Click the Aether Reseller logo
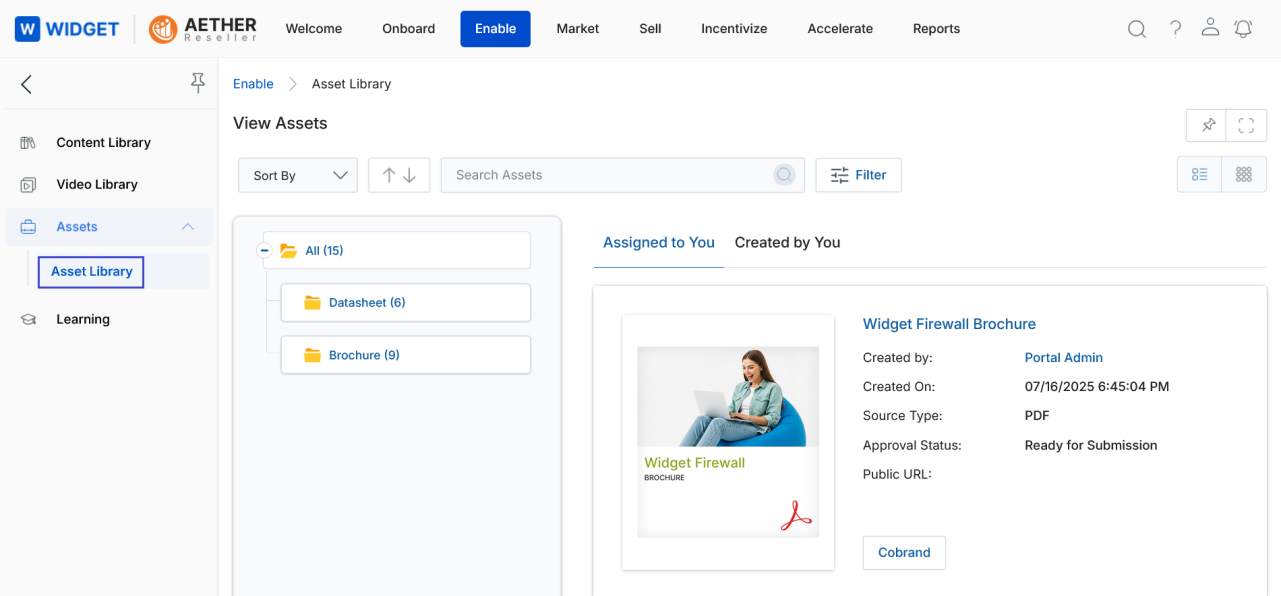1281x596 pixels. (203, 29)
